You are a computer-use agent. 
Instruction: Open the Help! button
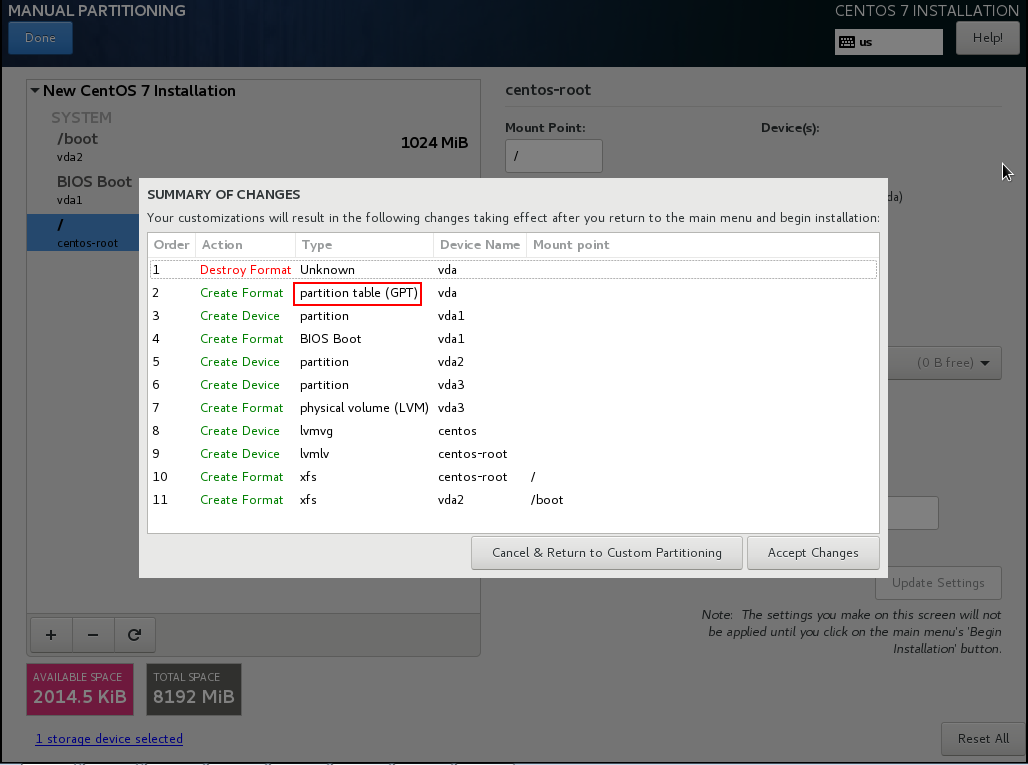987,38
